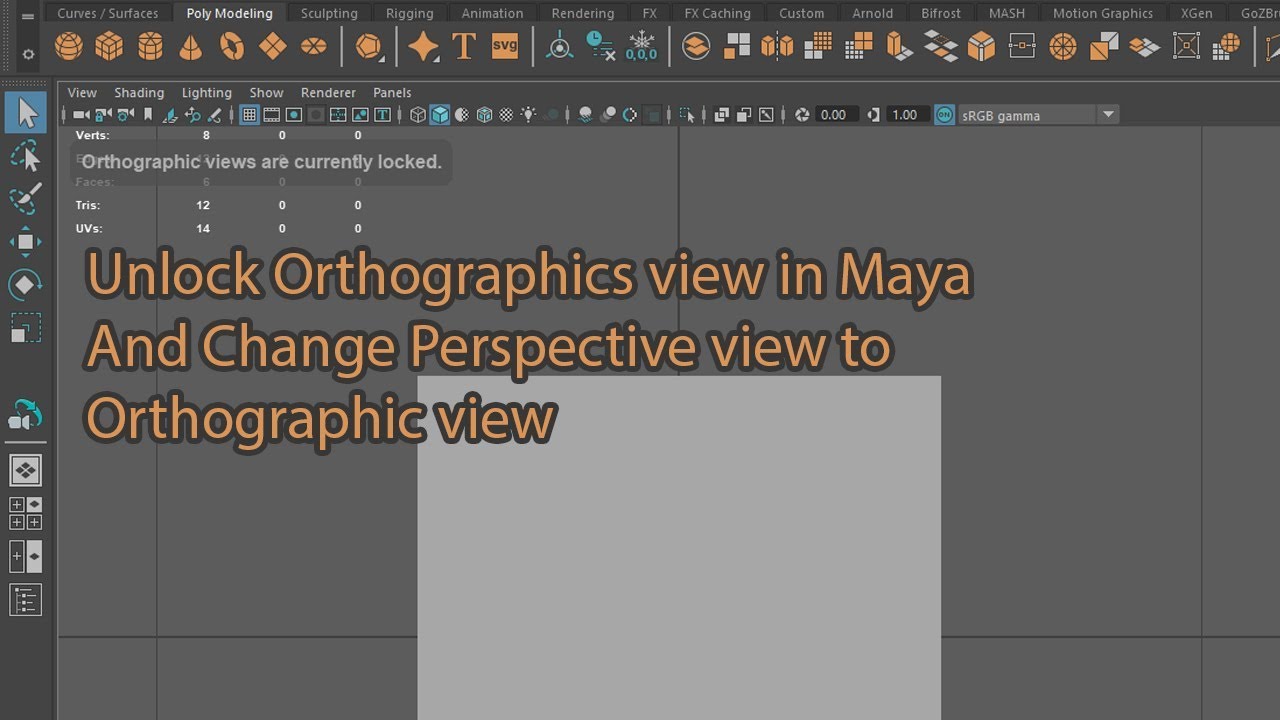Create a polygon torus from the shelf
This screenshot has width=1280, height=720.
(232, 46)
